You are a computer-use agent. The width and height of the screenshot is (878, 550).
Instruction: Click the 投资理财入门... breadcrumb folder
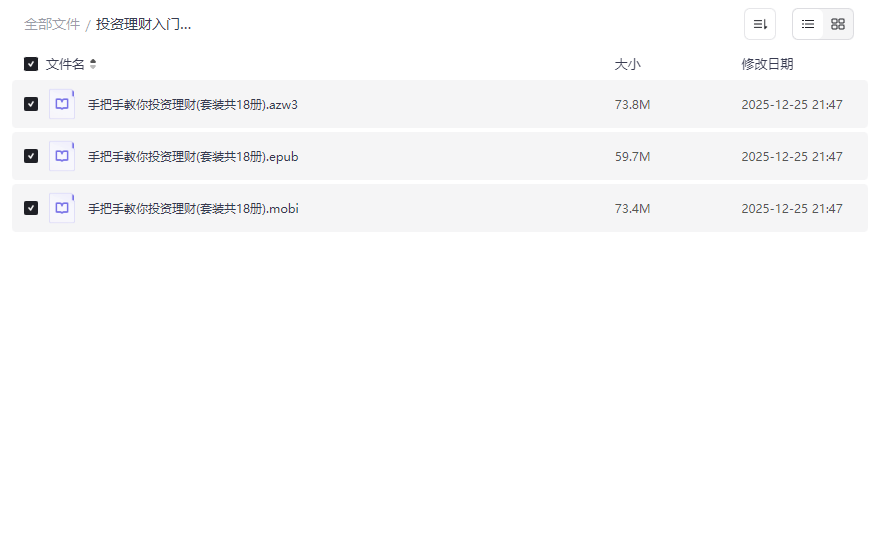click(x=143, y=24)
